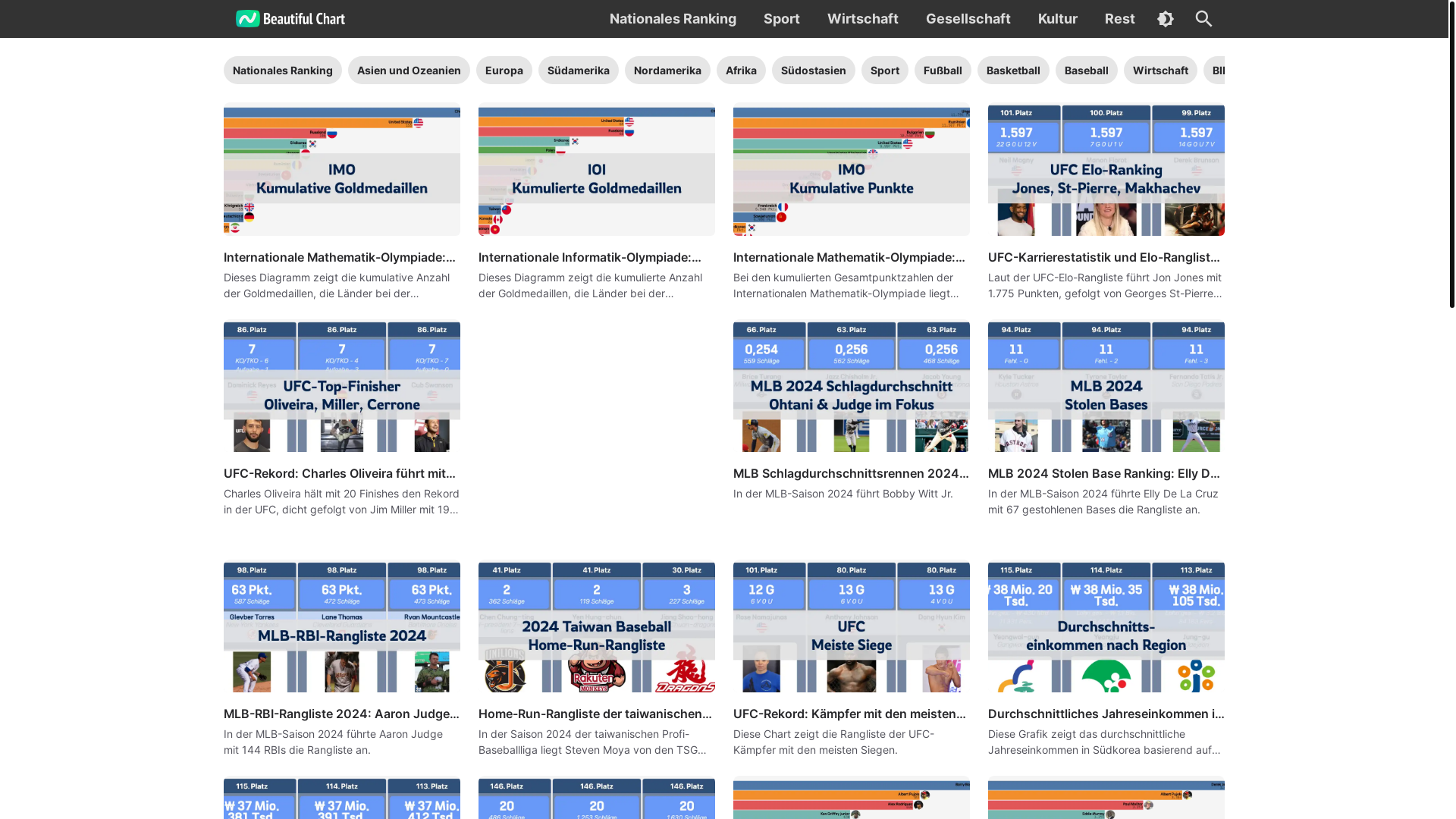Screen dimensions: 1456x819
Task: Click the text 'Kämpfer mit den meisten Siegen.'
Action: (x=815, y=750)
